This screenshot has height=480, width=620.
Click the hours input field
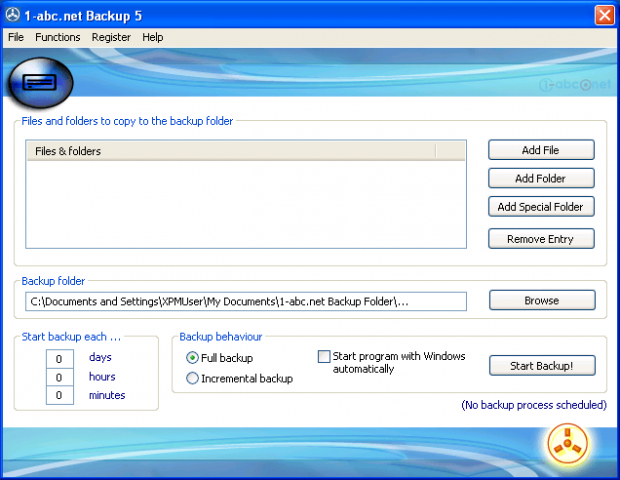tap(60, 378)
